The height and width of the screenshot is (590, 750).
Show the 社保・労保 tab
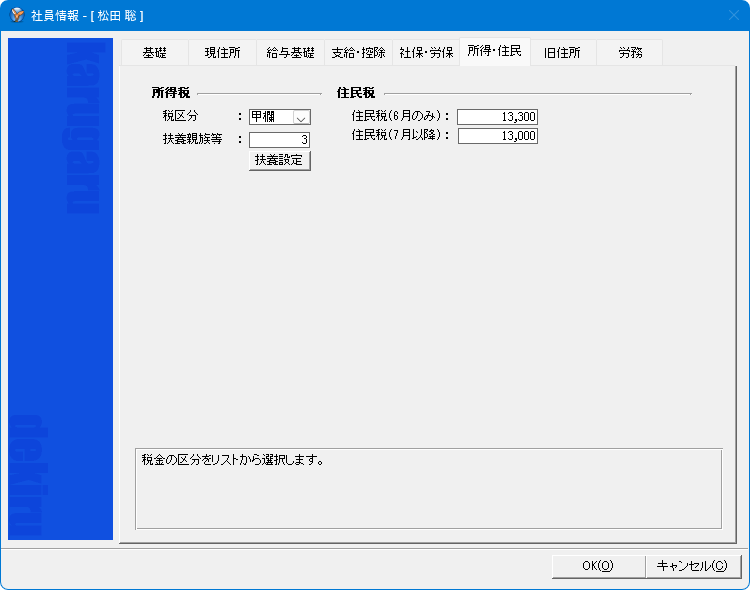pyautogui.click(x=426, y=53)
